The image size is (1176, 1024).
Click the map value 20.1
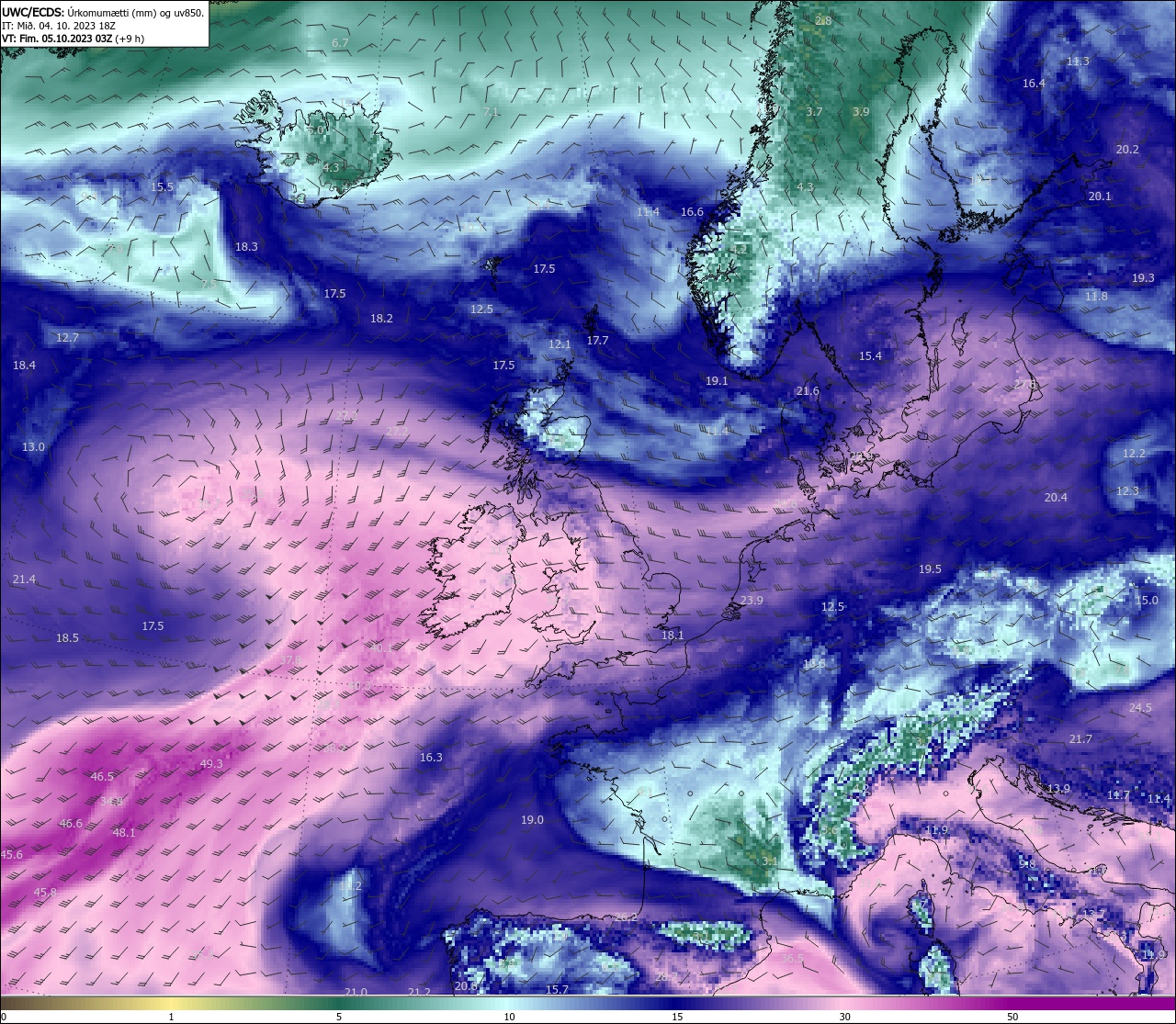(1100, 197)
